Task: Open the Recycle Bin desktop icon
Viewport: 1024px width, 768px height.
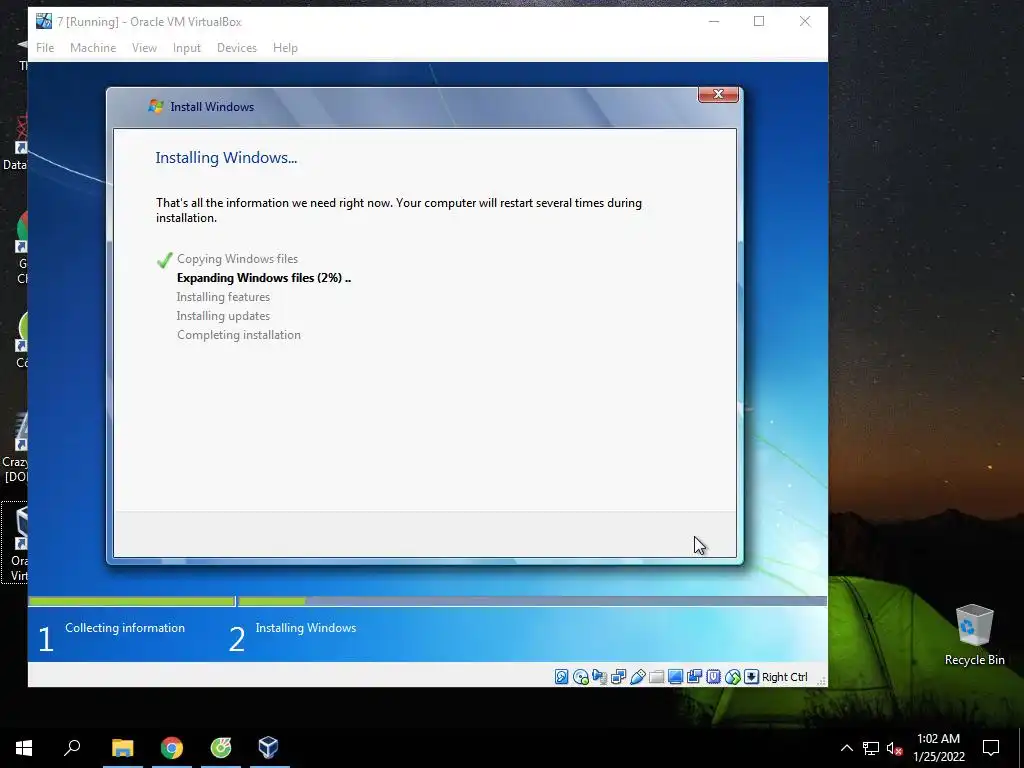Action: click(974, 635)
